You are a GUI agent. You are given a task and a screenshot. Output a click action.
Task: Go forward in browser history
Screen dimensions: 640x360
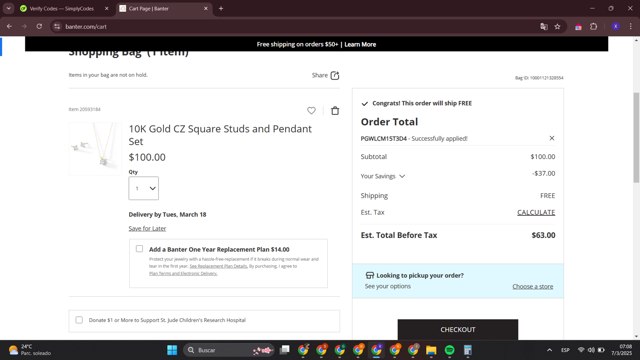point(24,27)
